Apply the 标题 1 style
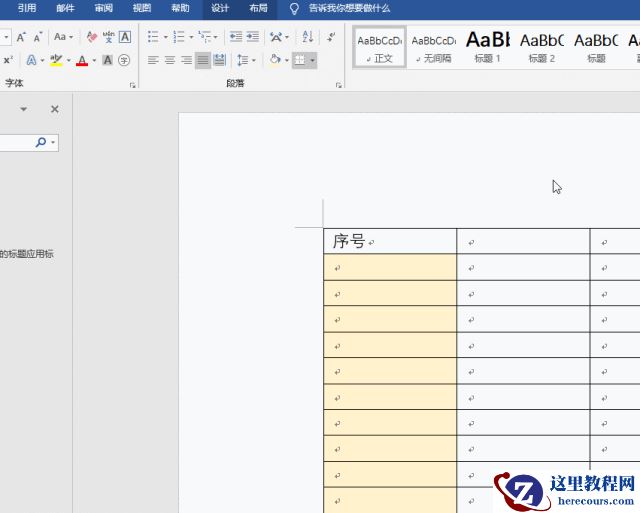This screenshot has width=640, height=513. pos(487,48)
